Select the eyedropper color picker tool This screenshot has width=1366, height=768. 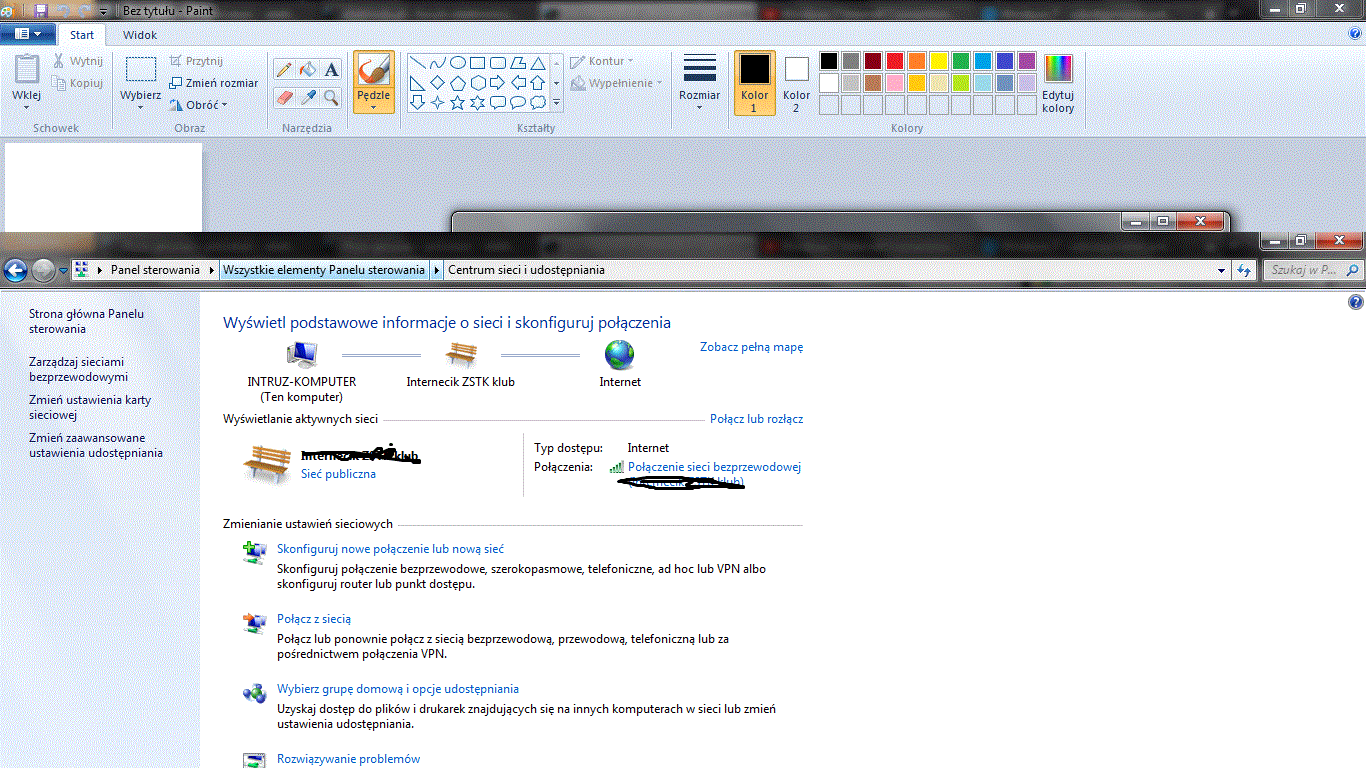307,97
